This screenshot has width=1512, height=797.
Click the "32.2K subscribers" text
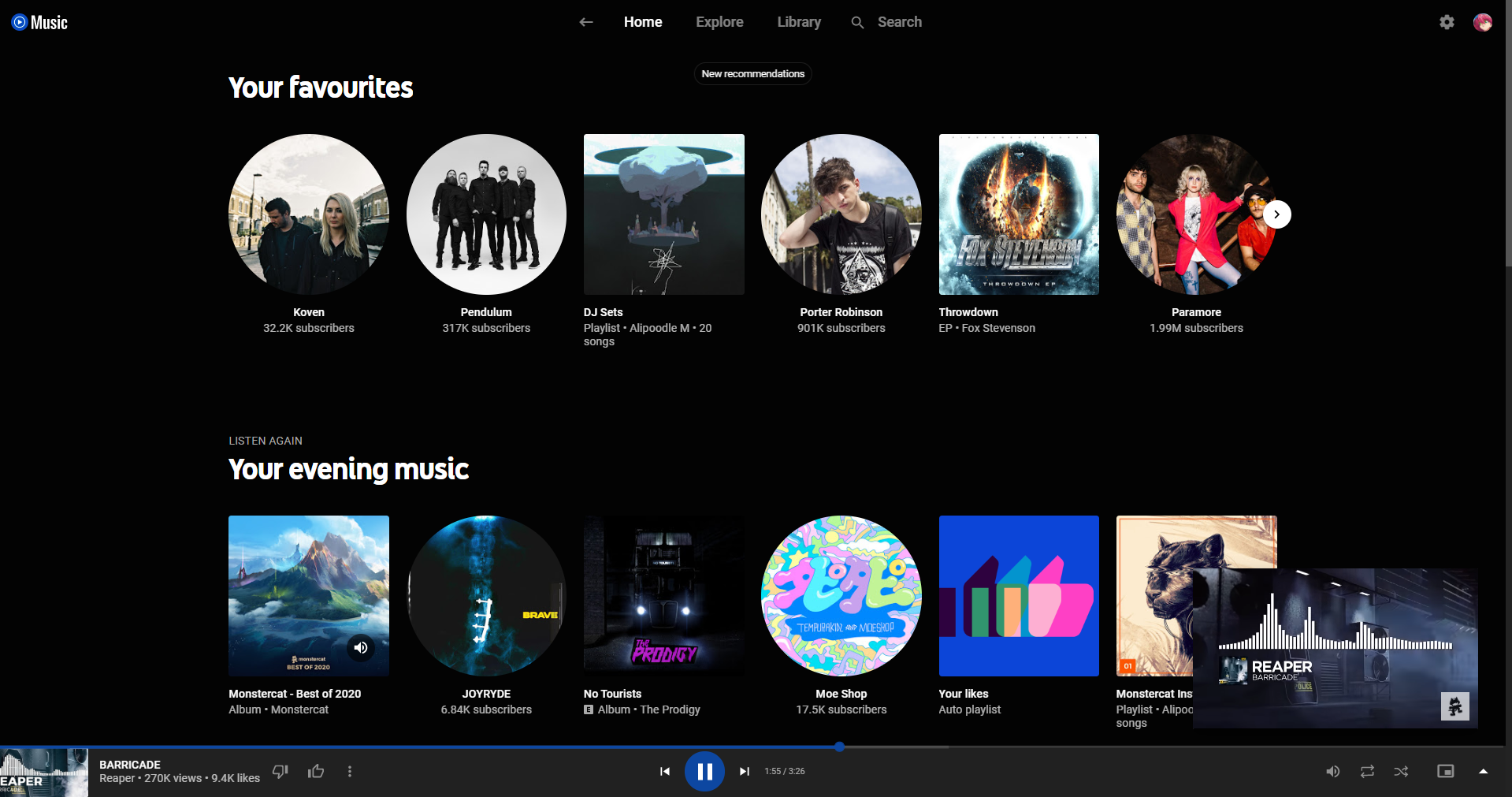click(x=309, y=328)
